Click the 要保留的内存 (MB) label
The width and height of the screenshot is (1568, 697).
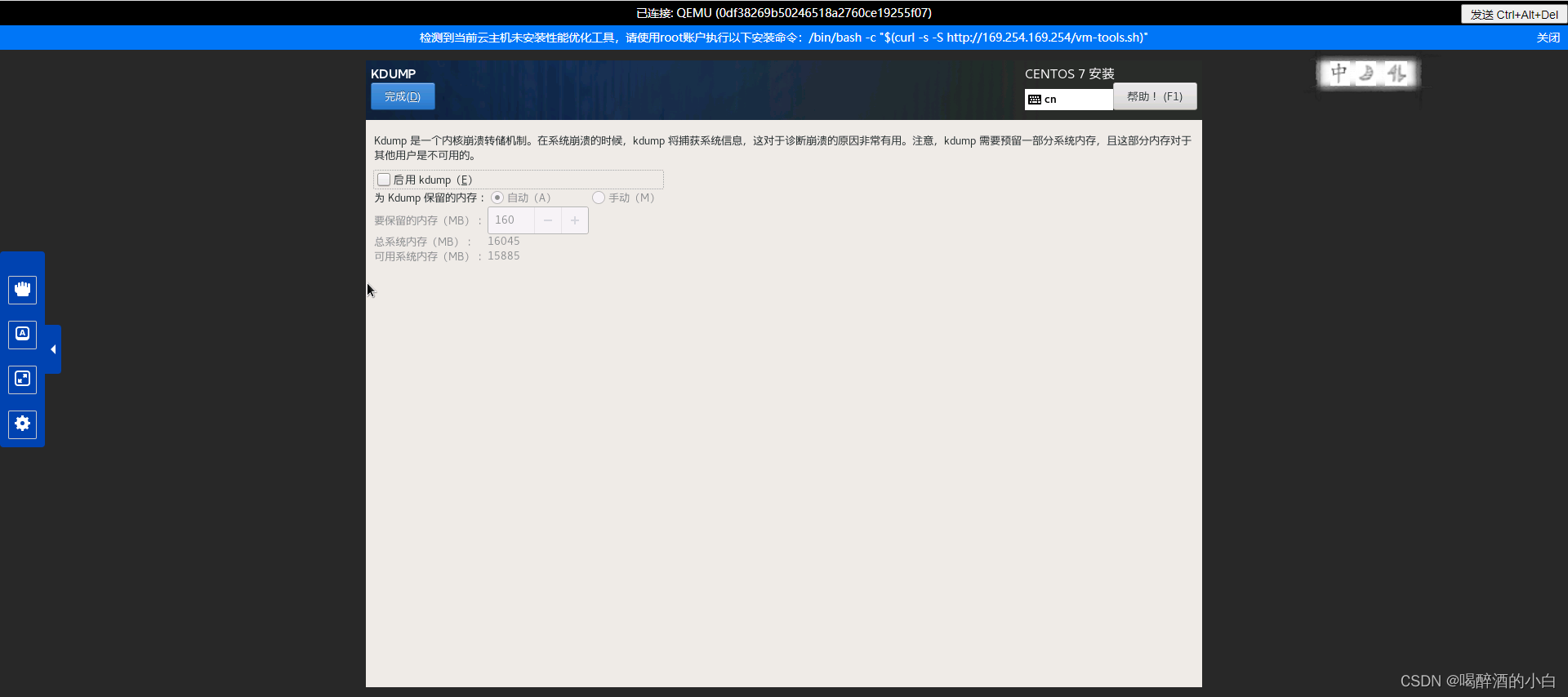point(428,220)
